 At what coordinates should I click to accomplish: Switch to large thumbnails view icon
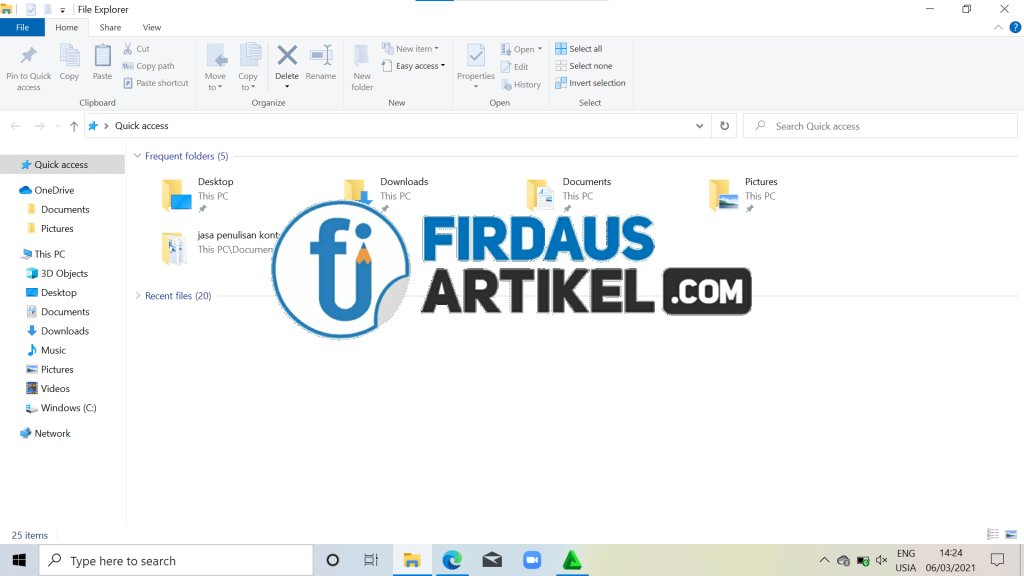click(x=1011, y=534)
